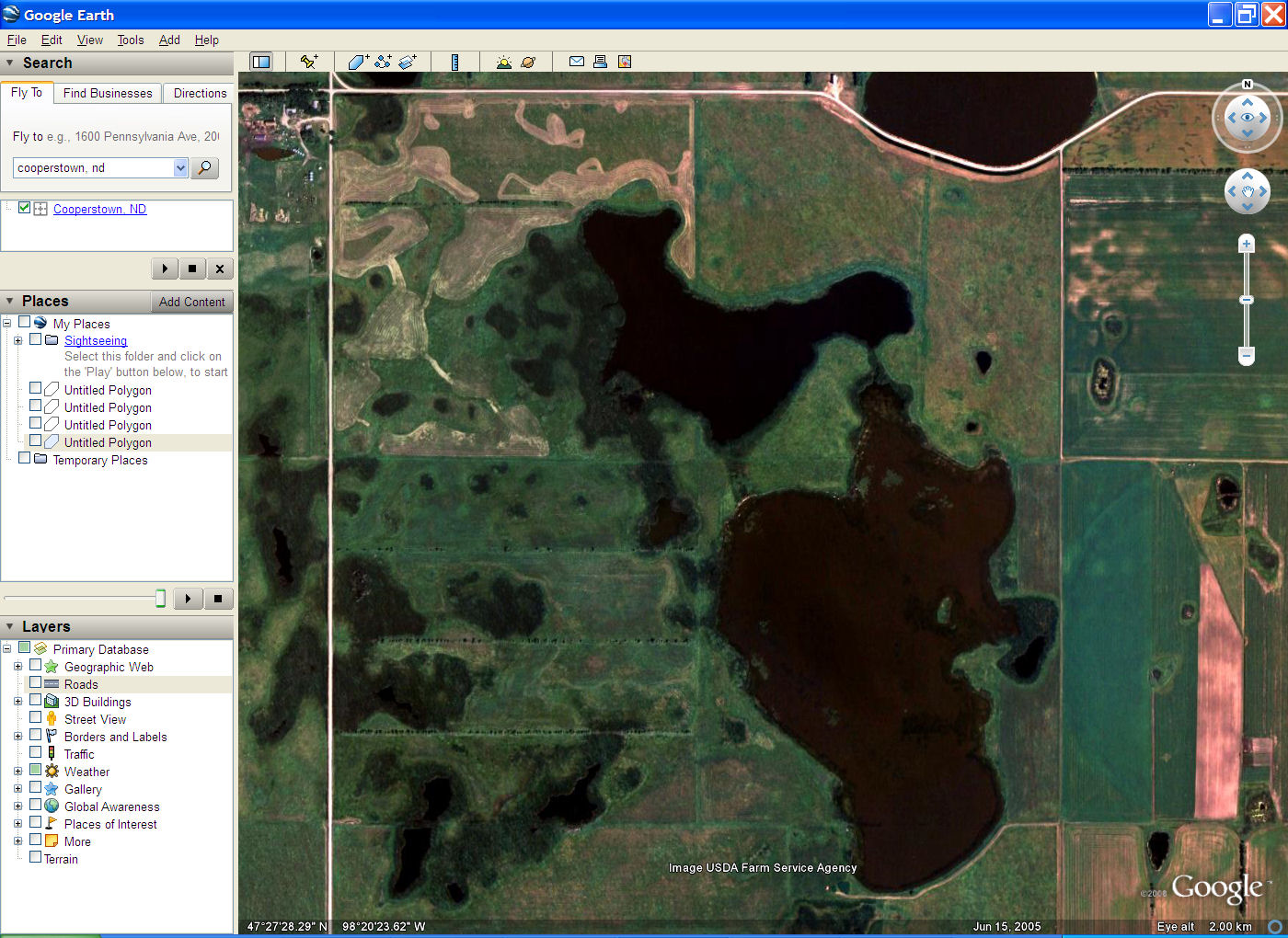Click the Add Content button

191,302
